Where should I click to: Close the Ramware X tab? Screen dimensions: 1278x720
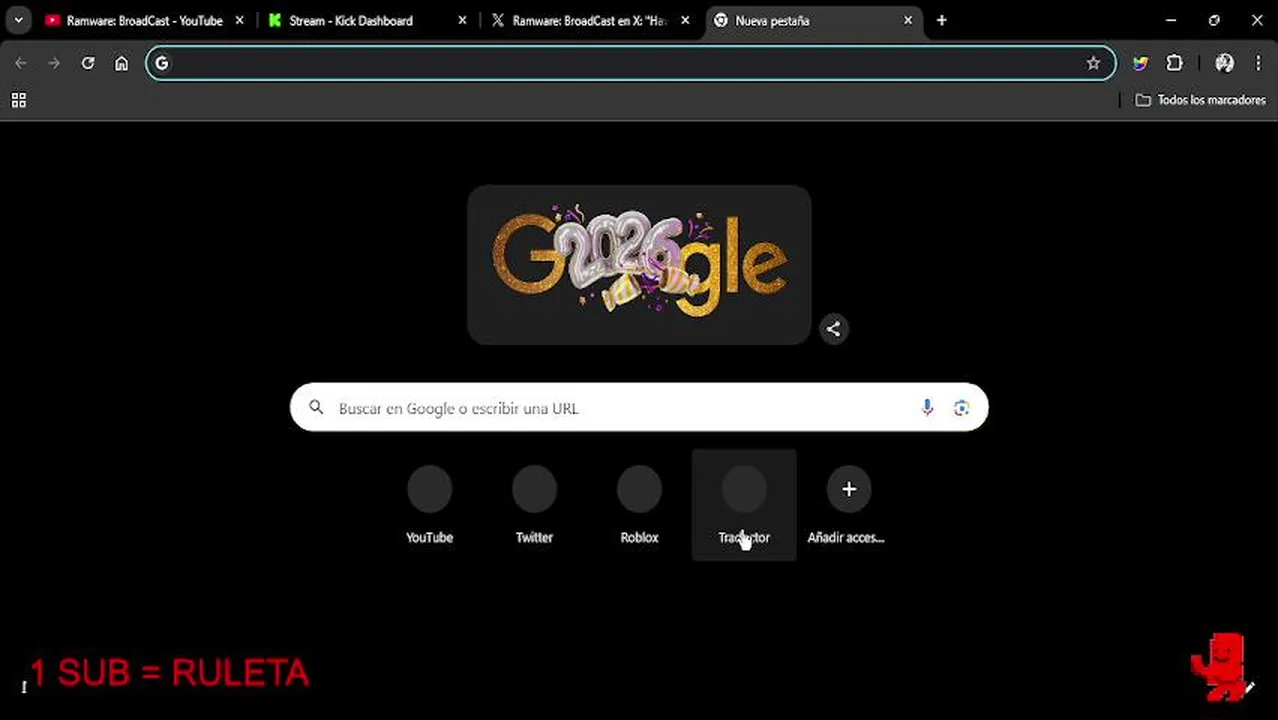[685, 20]
